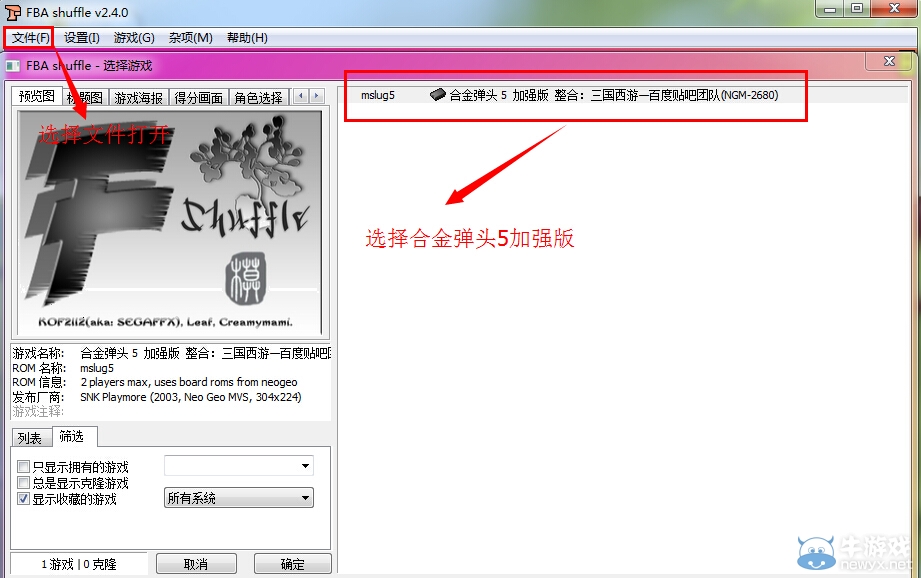Image resolution: width=921 pixels, height=578 pixels.
Task: Click the FBA shuffle title bar icon
Action: 13,12
